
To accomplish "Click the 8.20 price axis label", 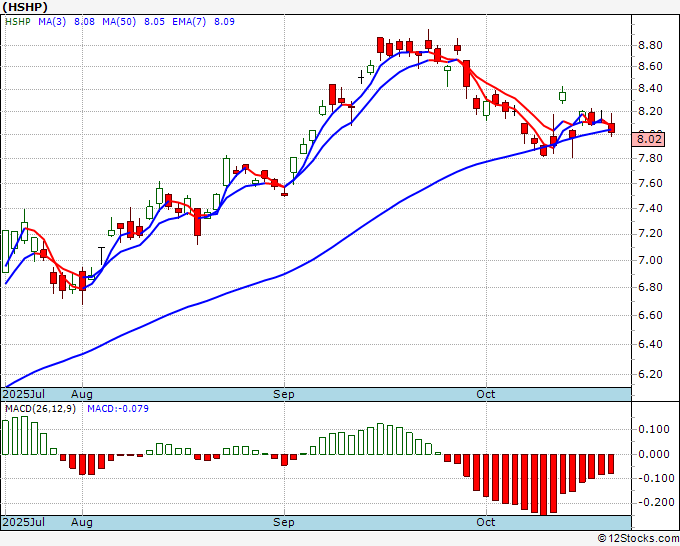I will click(650, 111).
